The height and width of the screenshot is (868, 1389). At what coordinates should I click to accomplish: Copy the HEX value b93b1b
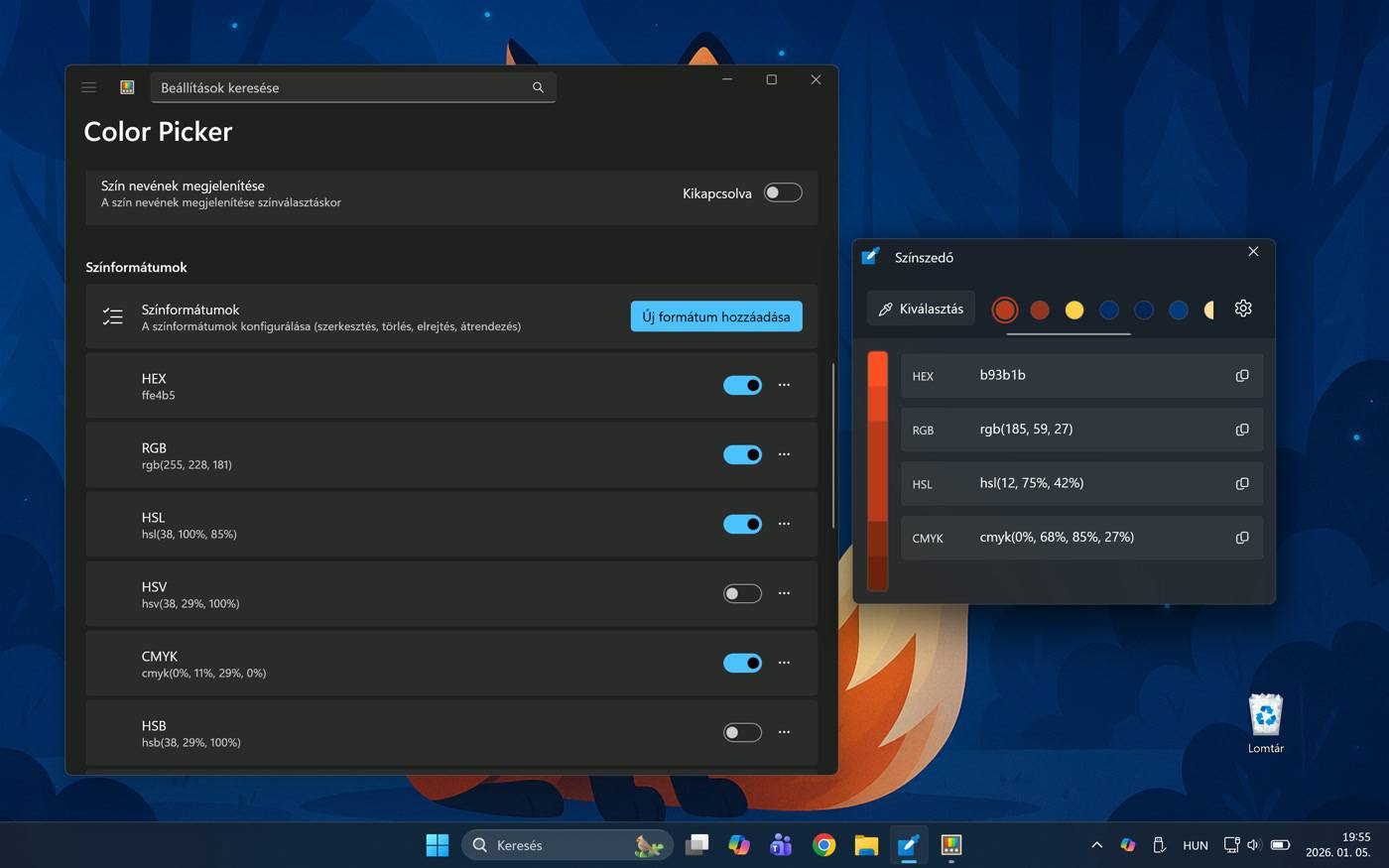click(1242, 376)
